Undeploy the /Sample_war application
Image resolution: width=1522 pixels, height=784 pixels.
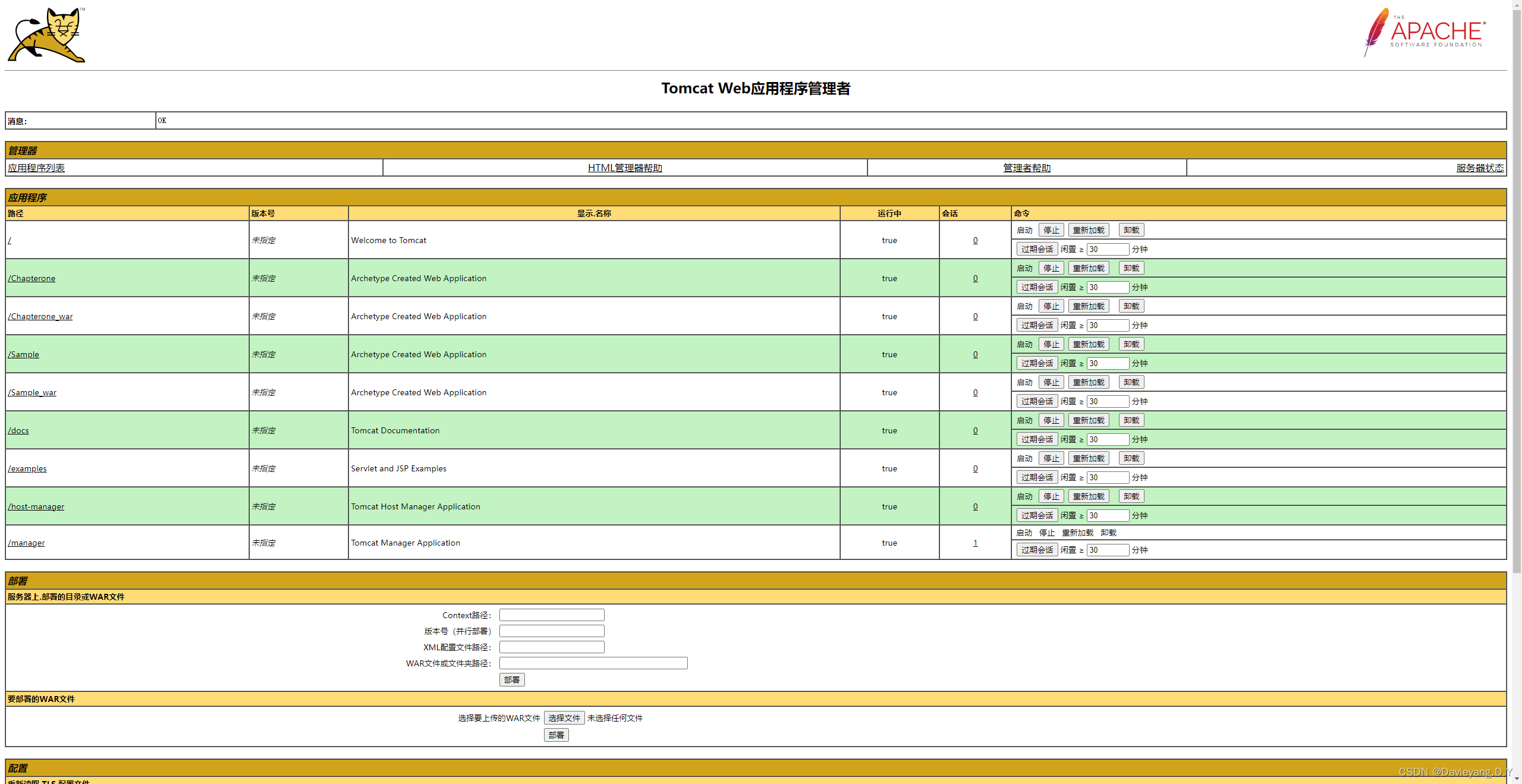[1131, 382]
